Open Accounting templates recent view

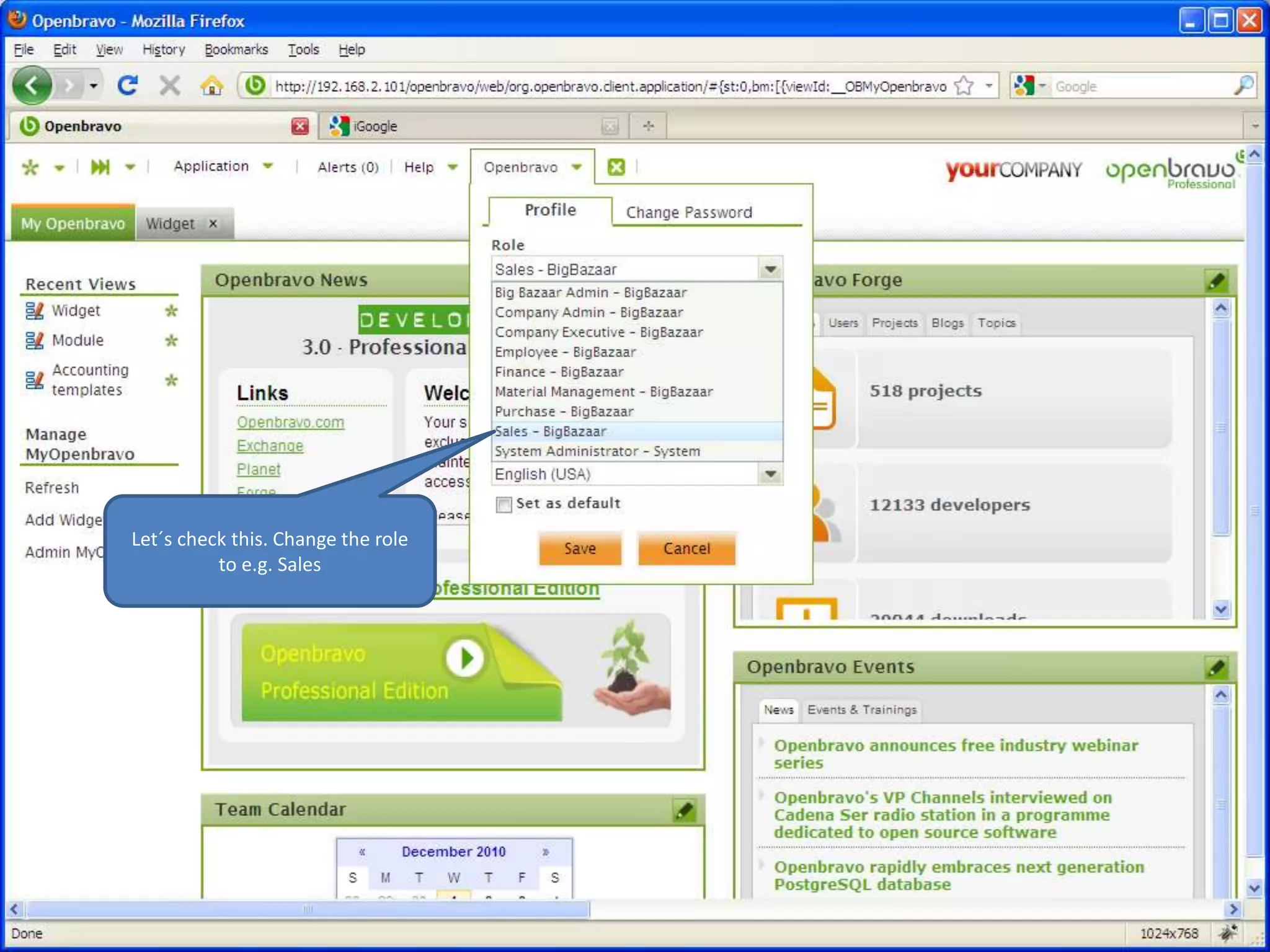(x=90, y=380)
